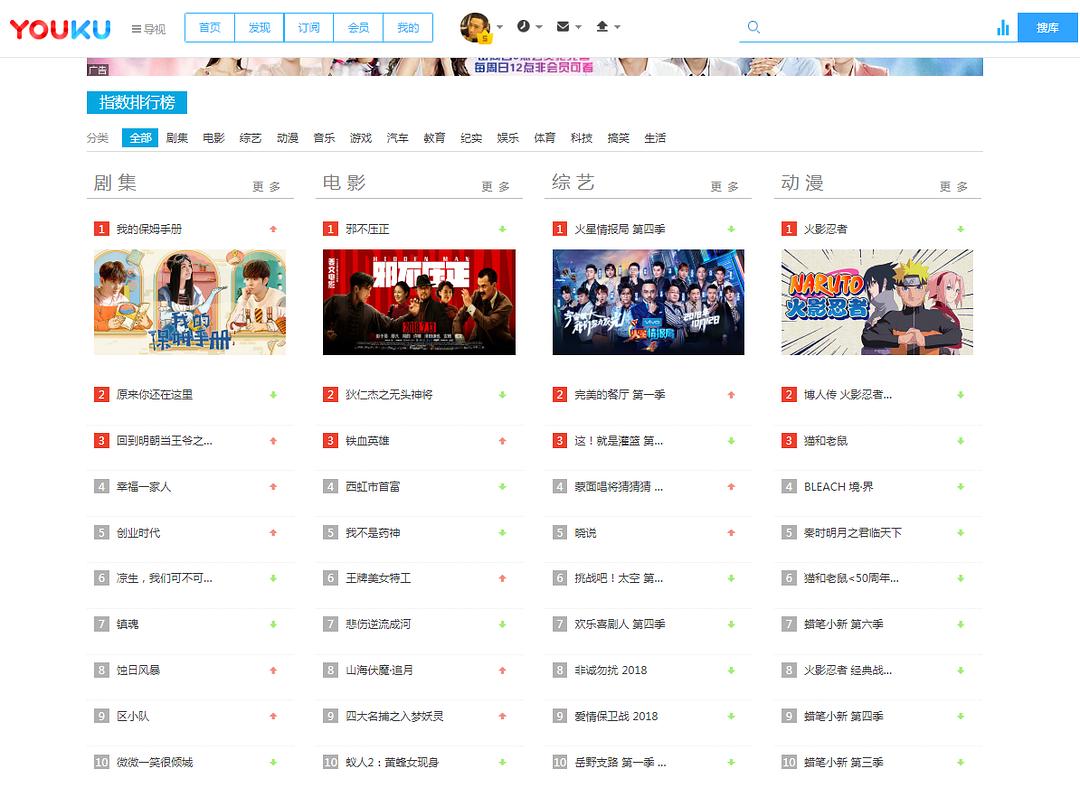Open 更多 link for 动漫 section
The height and width of the screenshot is (788, 1080).
(953, 187)
